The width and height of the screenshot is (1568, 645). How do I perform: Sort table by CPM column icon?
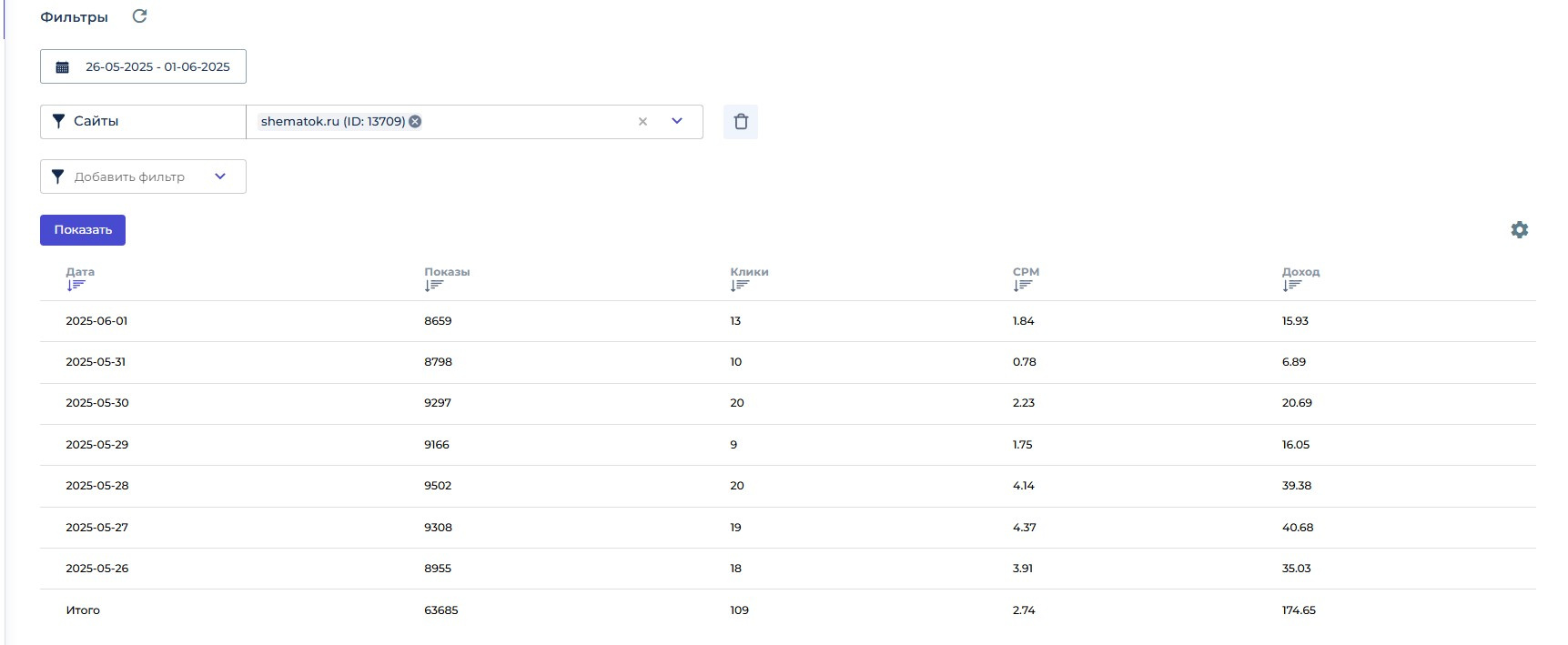pyautogui.click(x=1023, y=286)
